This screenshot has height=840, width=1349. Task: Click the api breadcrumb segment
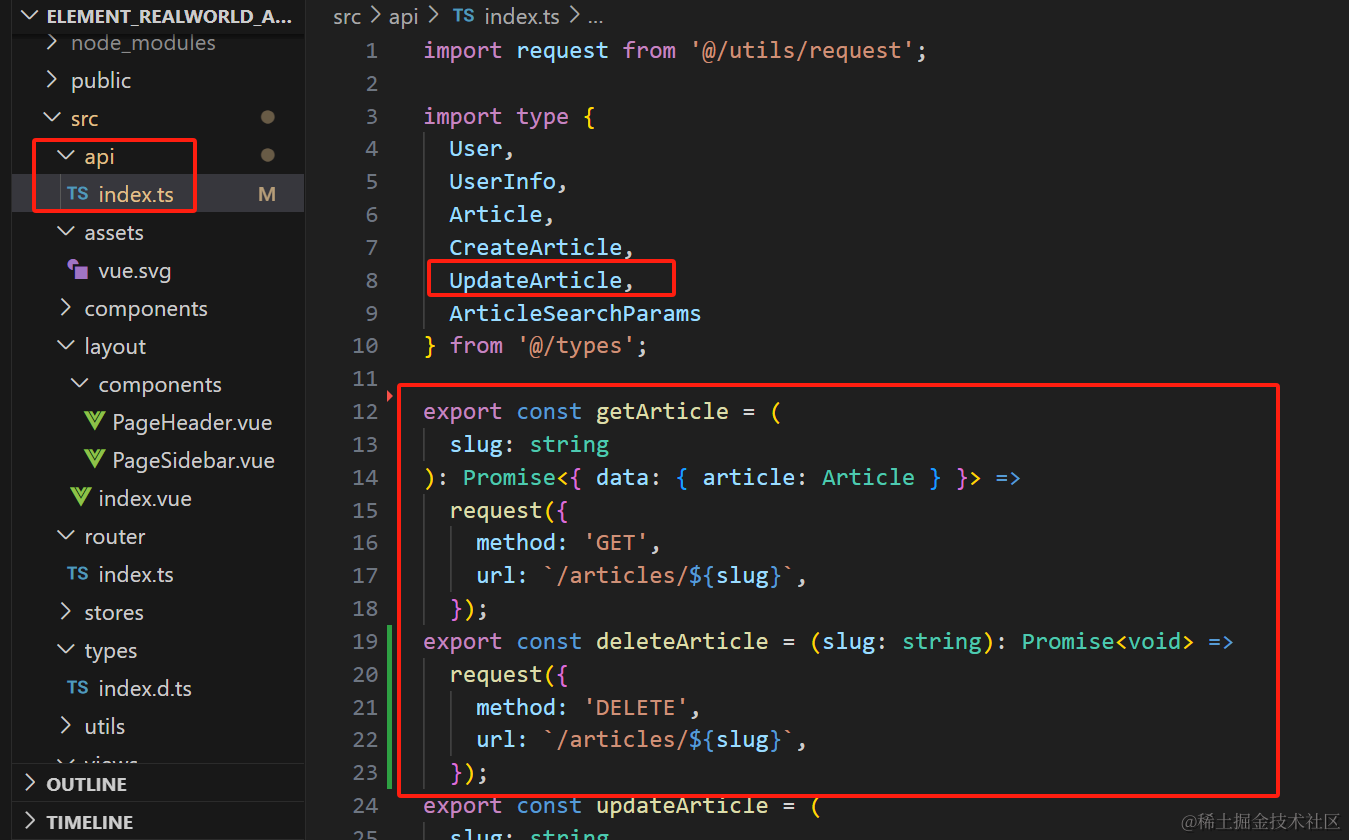404,17
